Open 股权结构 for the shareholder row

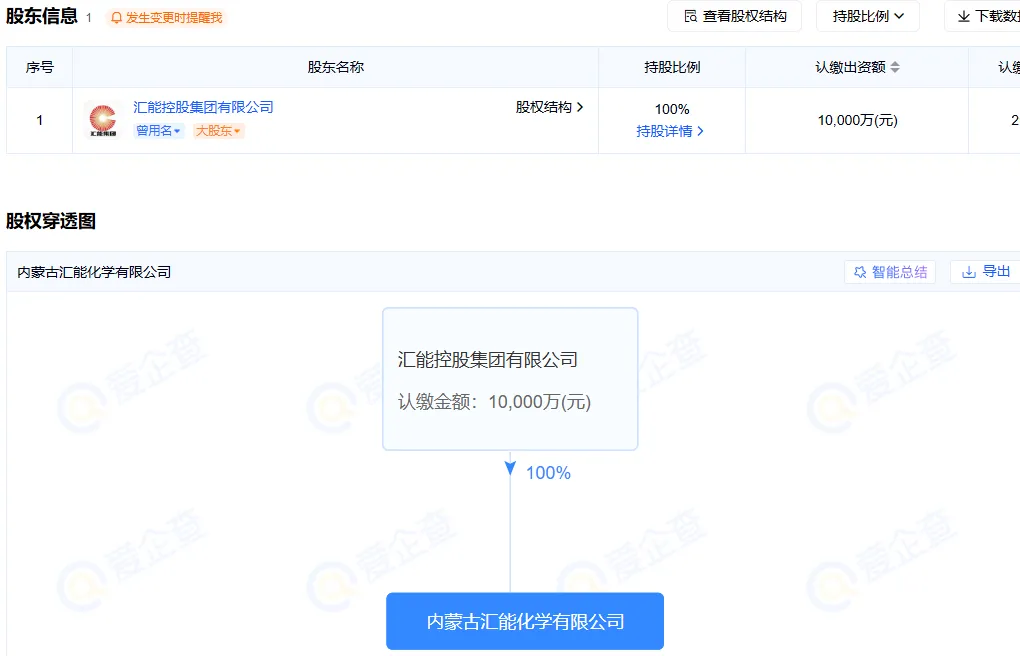549,107
